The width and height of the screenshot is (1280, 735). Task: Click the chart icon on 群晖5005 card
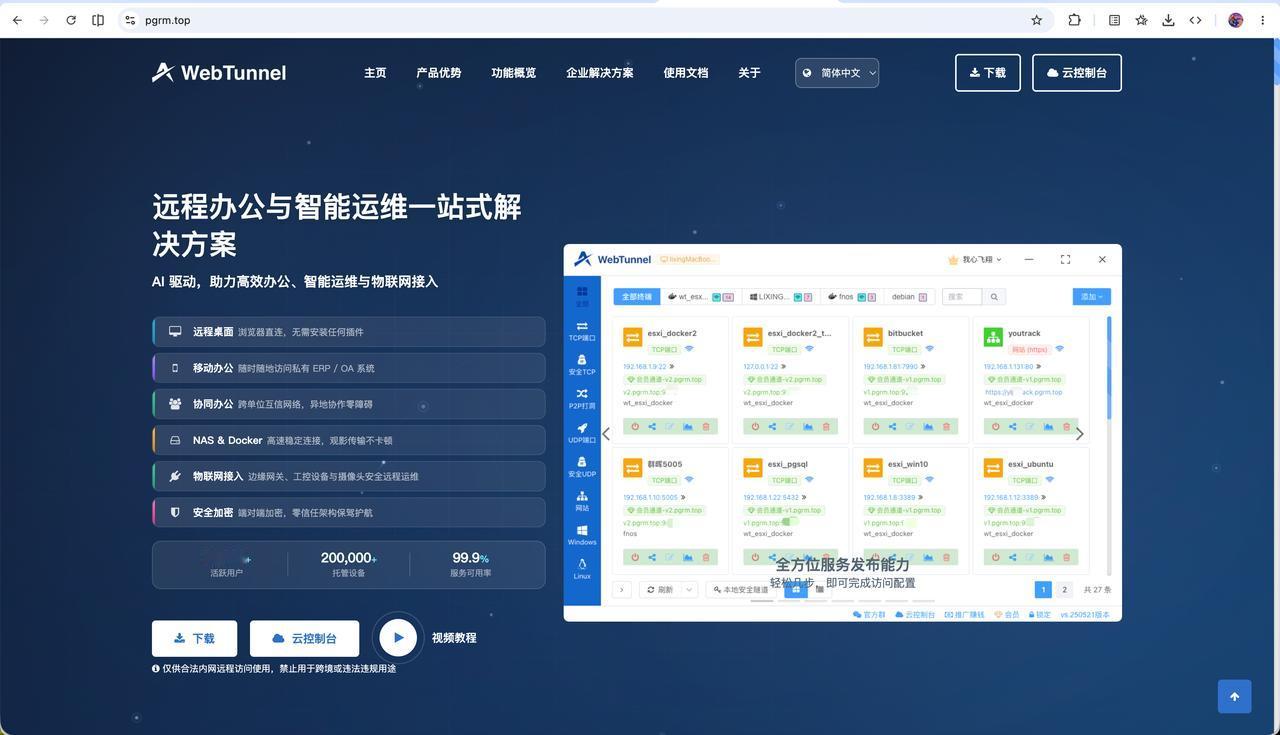click(x=688, y=558)
